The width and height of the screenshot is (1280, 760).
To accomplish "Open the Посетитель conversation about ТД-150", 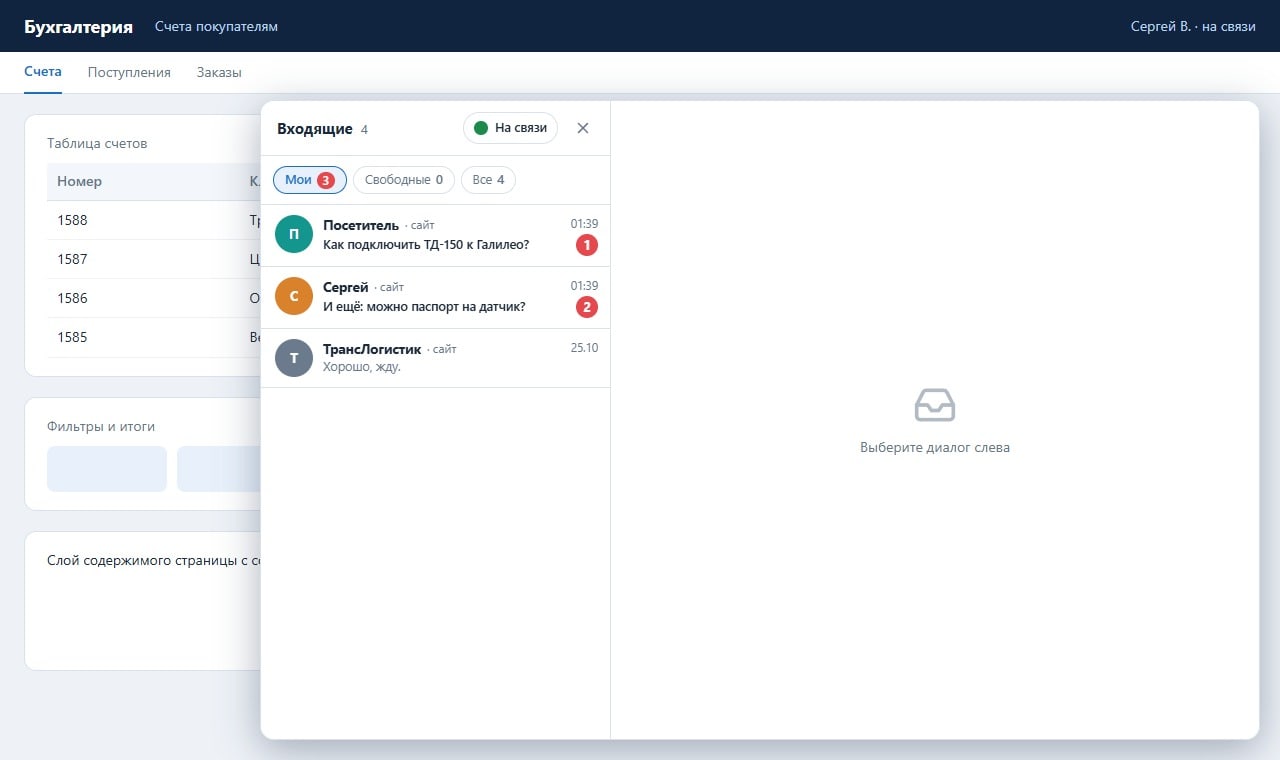I will coord(435,236).
